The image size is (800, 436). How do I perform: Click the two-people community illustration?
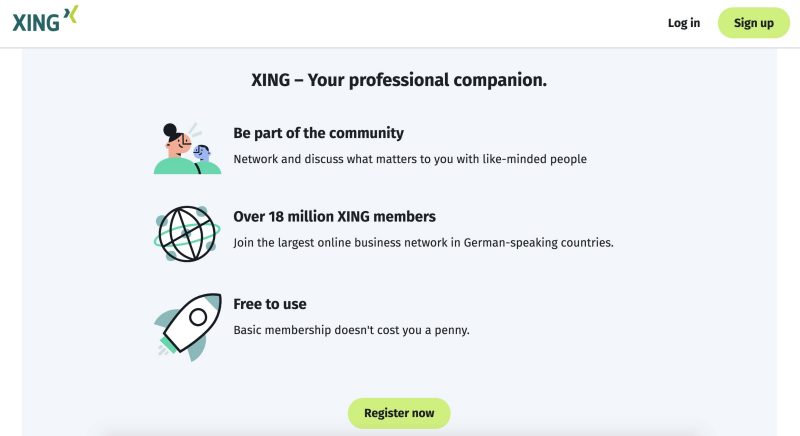[x=187, y=148]
